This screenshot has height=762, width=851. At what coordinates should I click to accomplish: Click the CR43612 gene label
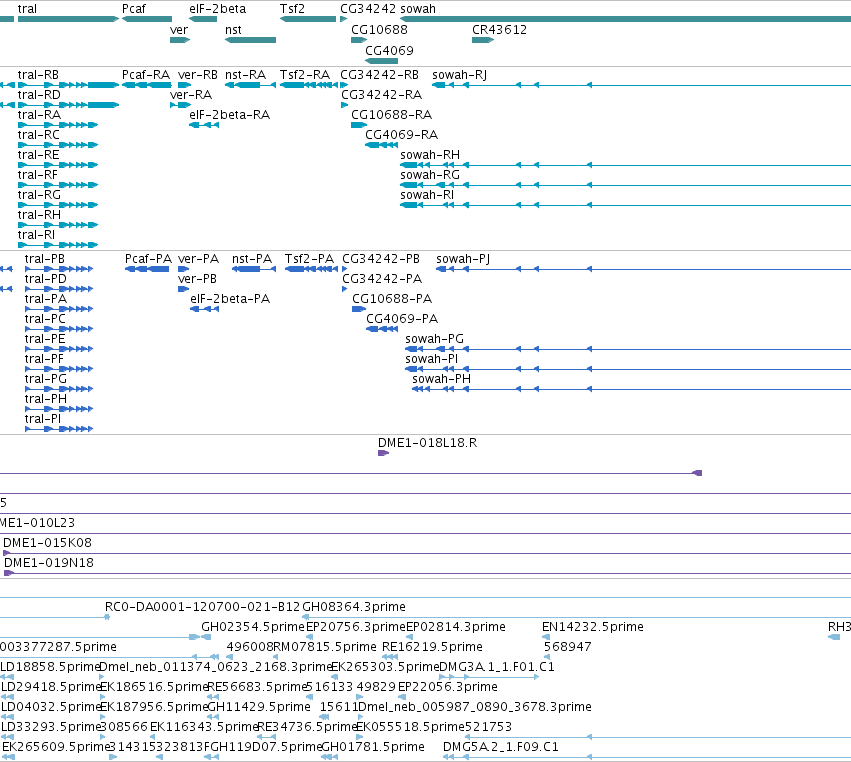(499, 30)
